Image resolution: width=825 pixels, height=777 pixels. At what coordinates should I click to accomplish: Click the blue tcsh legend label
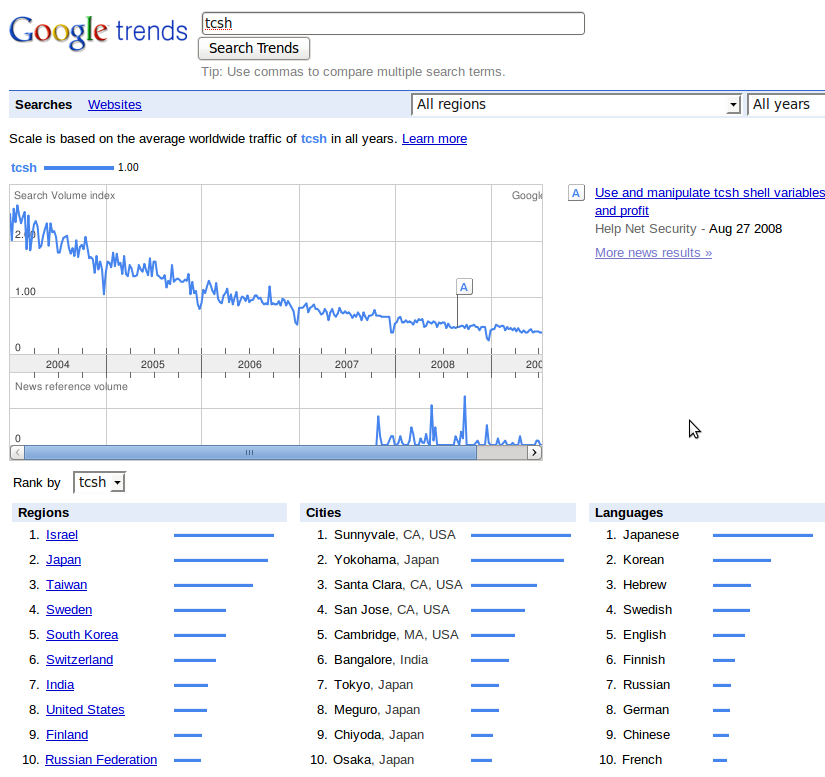24,168
